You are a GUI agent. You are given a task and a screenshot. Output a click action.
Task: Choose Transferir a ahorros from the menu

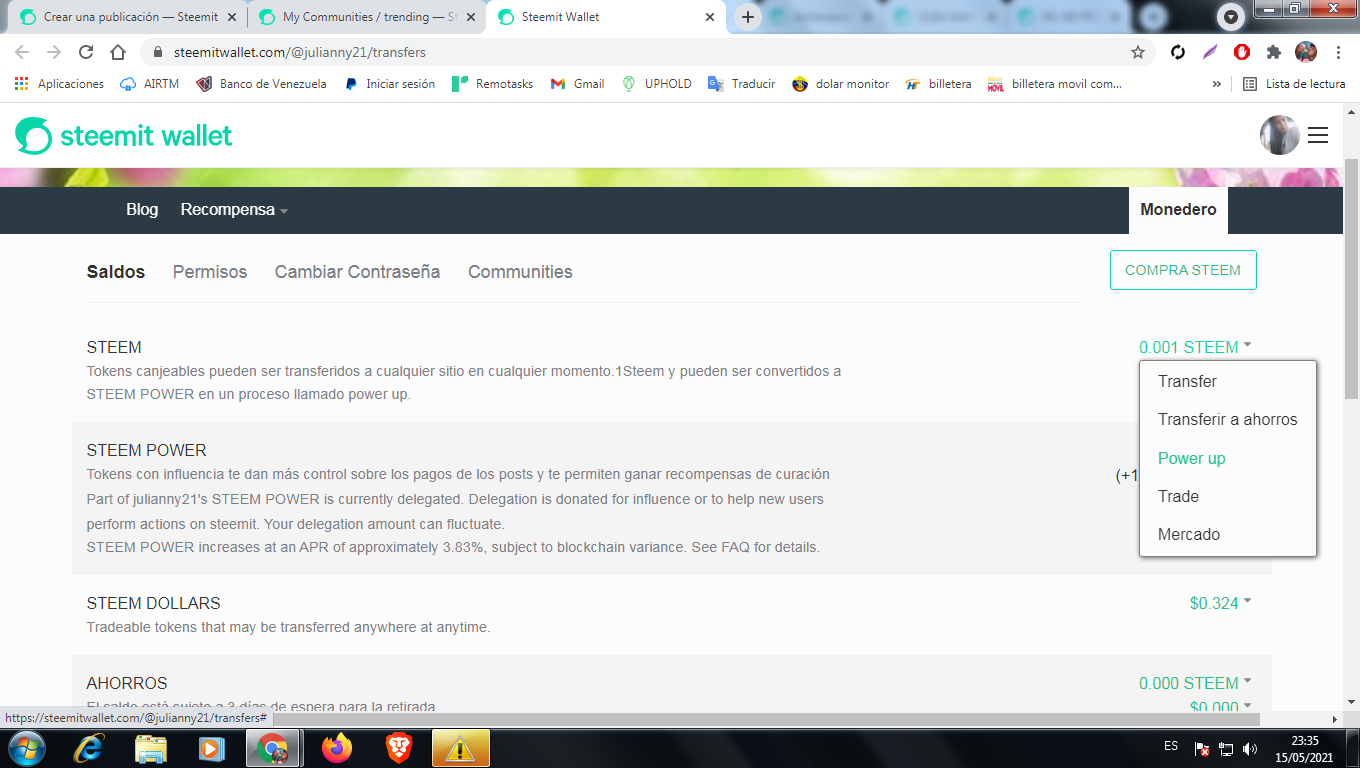click(1228, 420)
